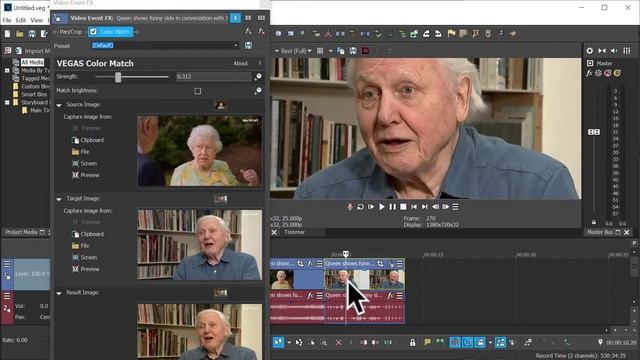This screenshot has width=640, height=360.
Task: Choose Screen under Target Image capture
Action: click(x=84, y=258)
